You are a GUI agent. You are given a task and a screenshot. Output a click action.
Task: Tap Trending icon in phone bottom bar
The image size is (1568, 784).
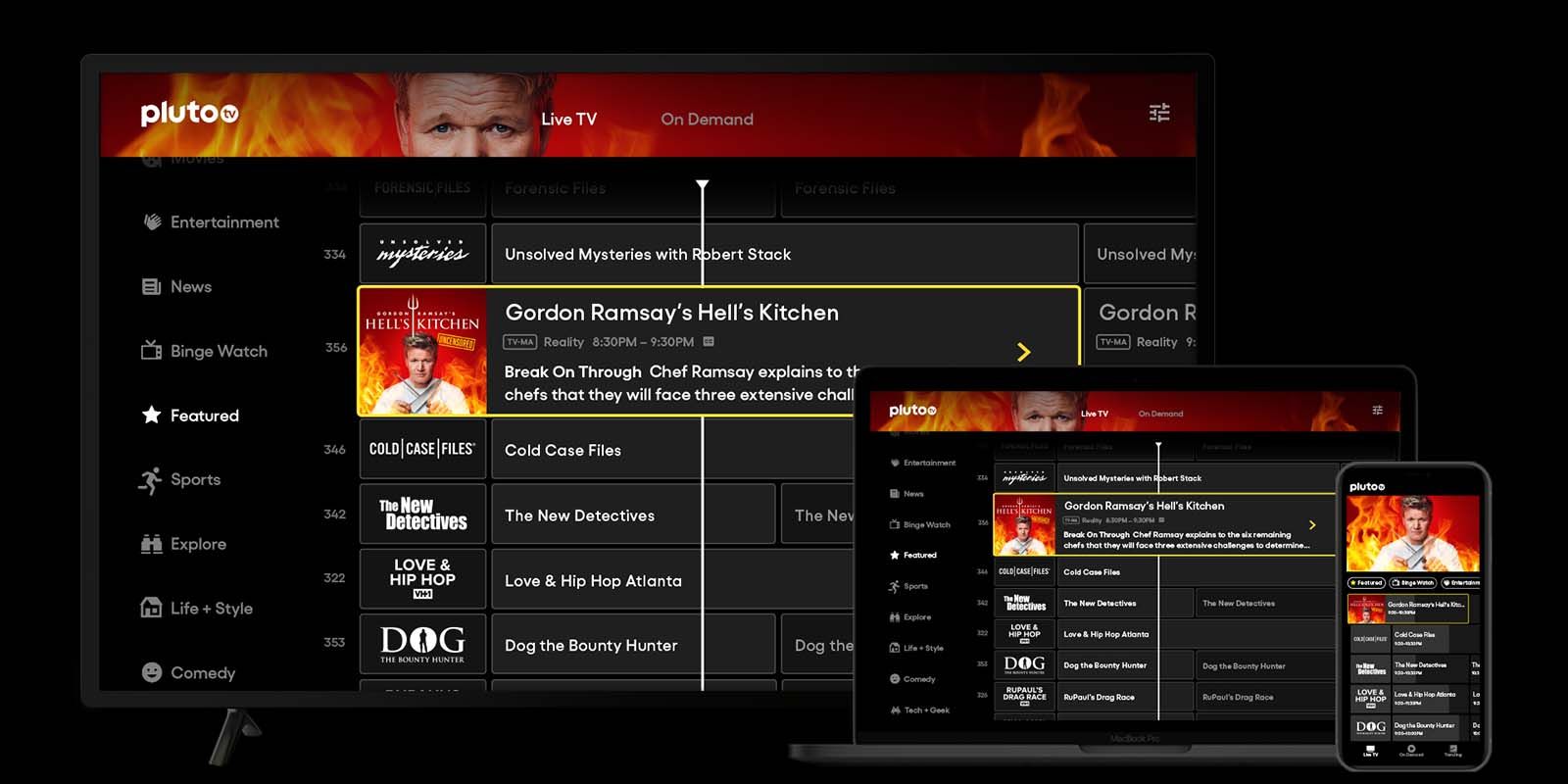pos(1452,751)
